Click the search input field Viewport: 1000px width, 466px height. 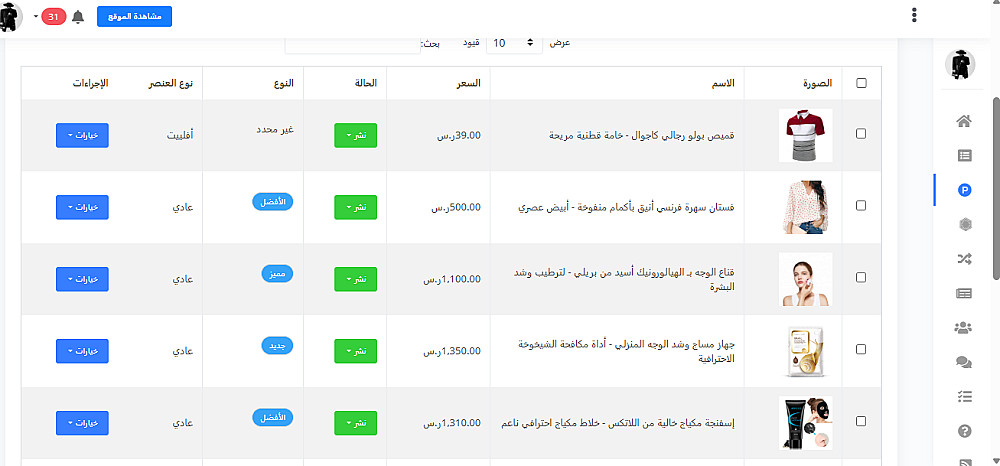point(353,44)
